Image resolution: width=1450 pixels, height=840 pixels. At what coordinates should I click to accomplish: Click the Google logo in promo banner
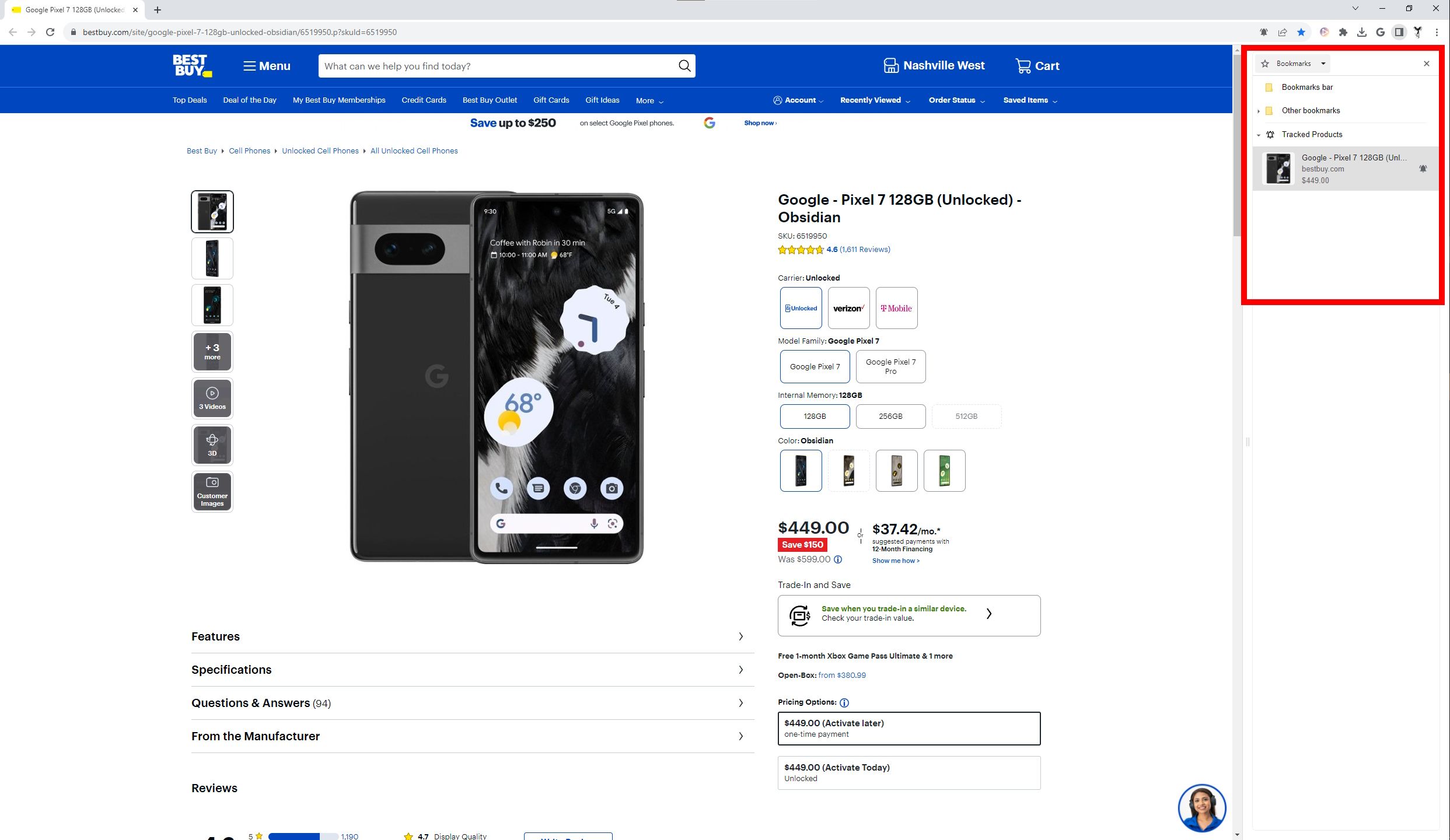[x=710, y=123]
